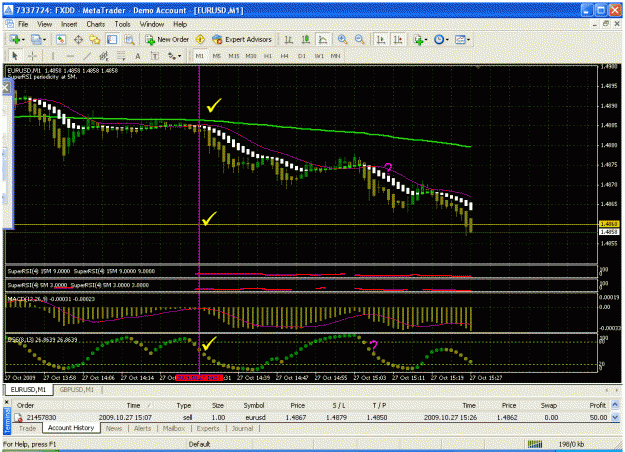Select the crosshair tool
This screenshot has width=625, height=452.
[x=32, y=56]
